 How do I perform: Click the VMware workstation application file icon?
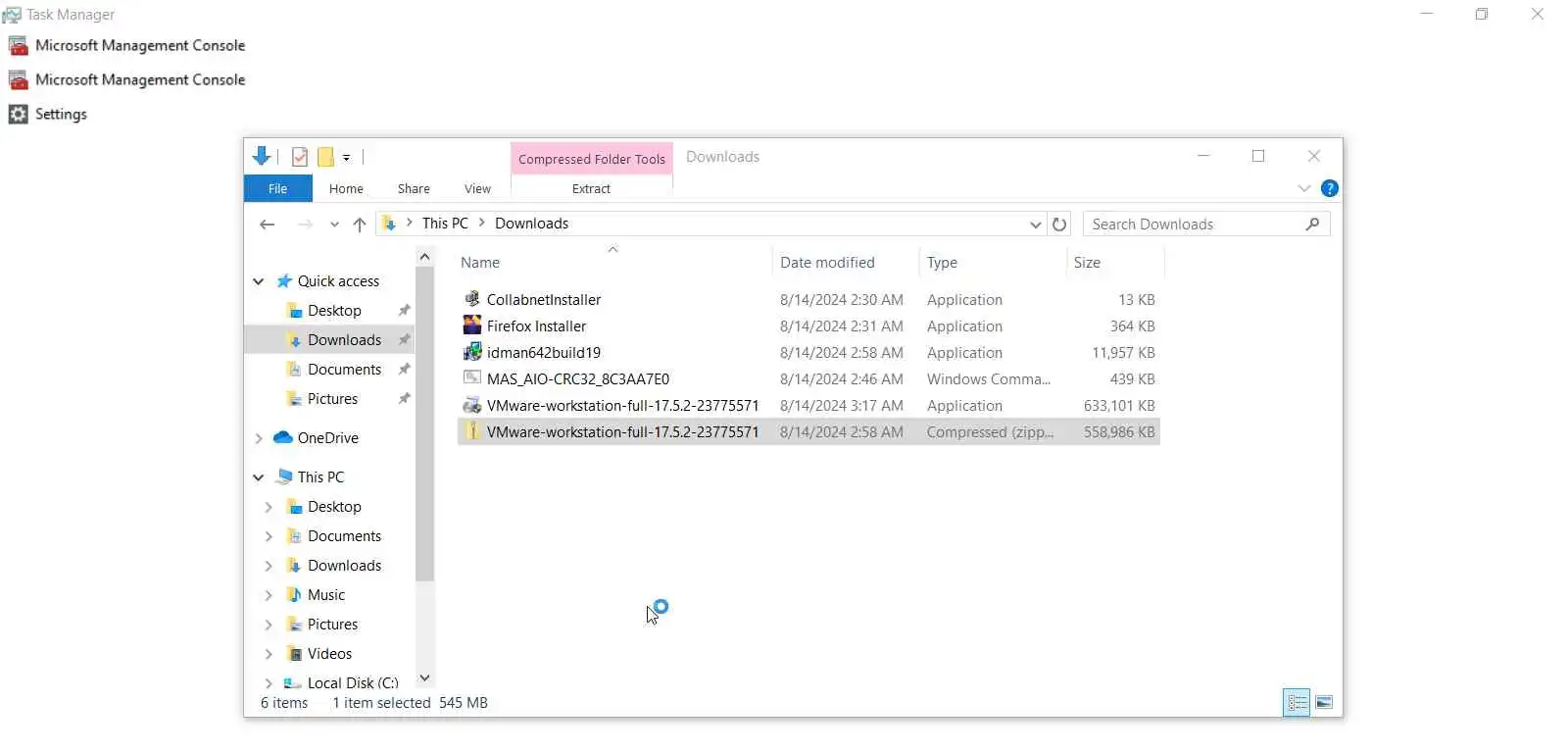pos(471,405)
